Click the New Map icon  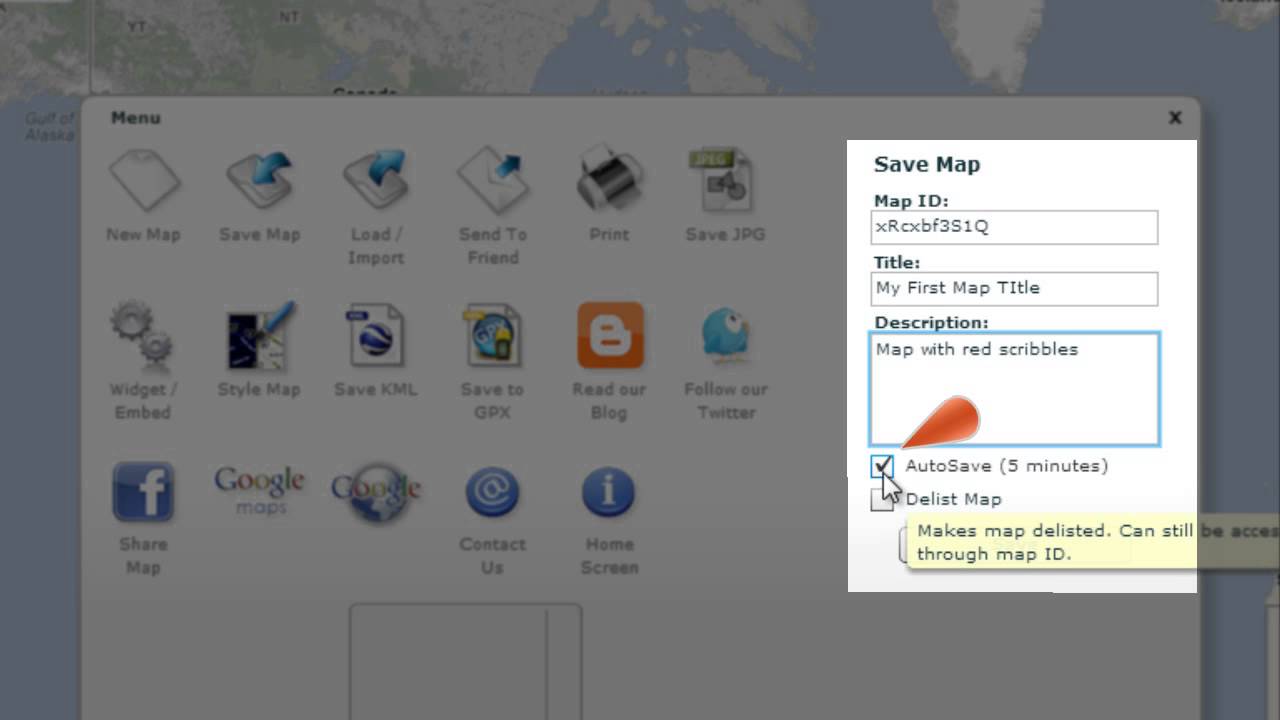tap(143, 181)
